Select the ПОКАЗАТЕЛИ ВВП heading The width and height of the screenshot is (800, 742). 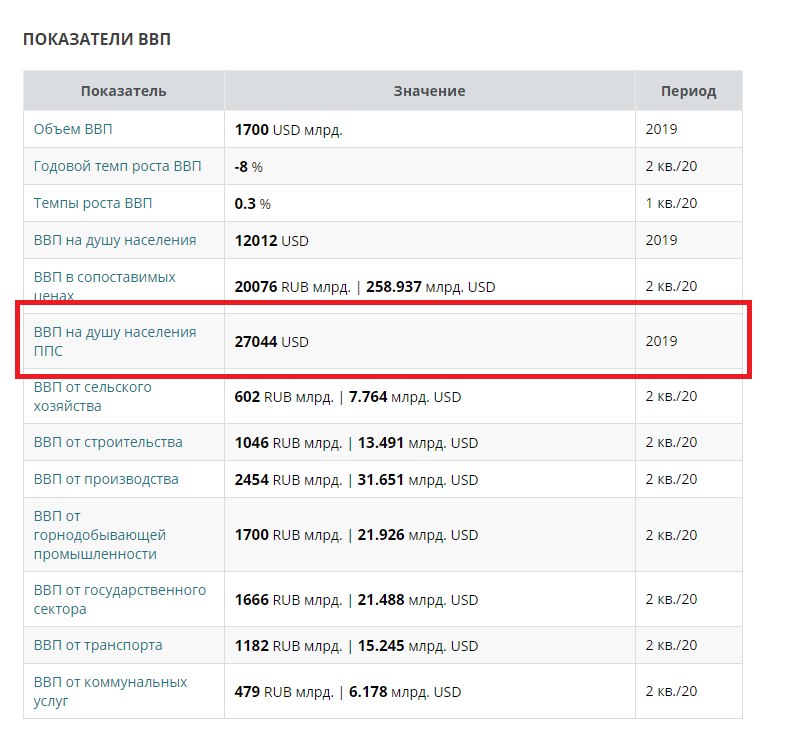tap(97, 39)
